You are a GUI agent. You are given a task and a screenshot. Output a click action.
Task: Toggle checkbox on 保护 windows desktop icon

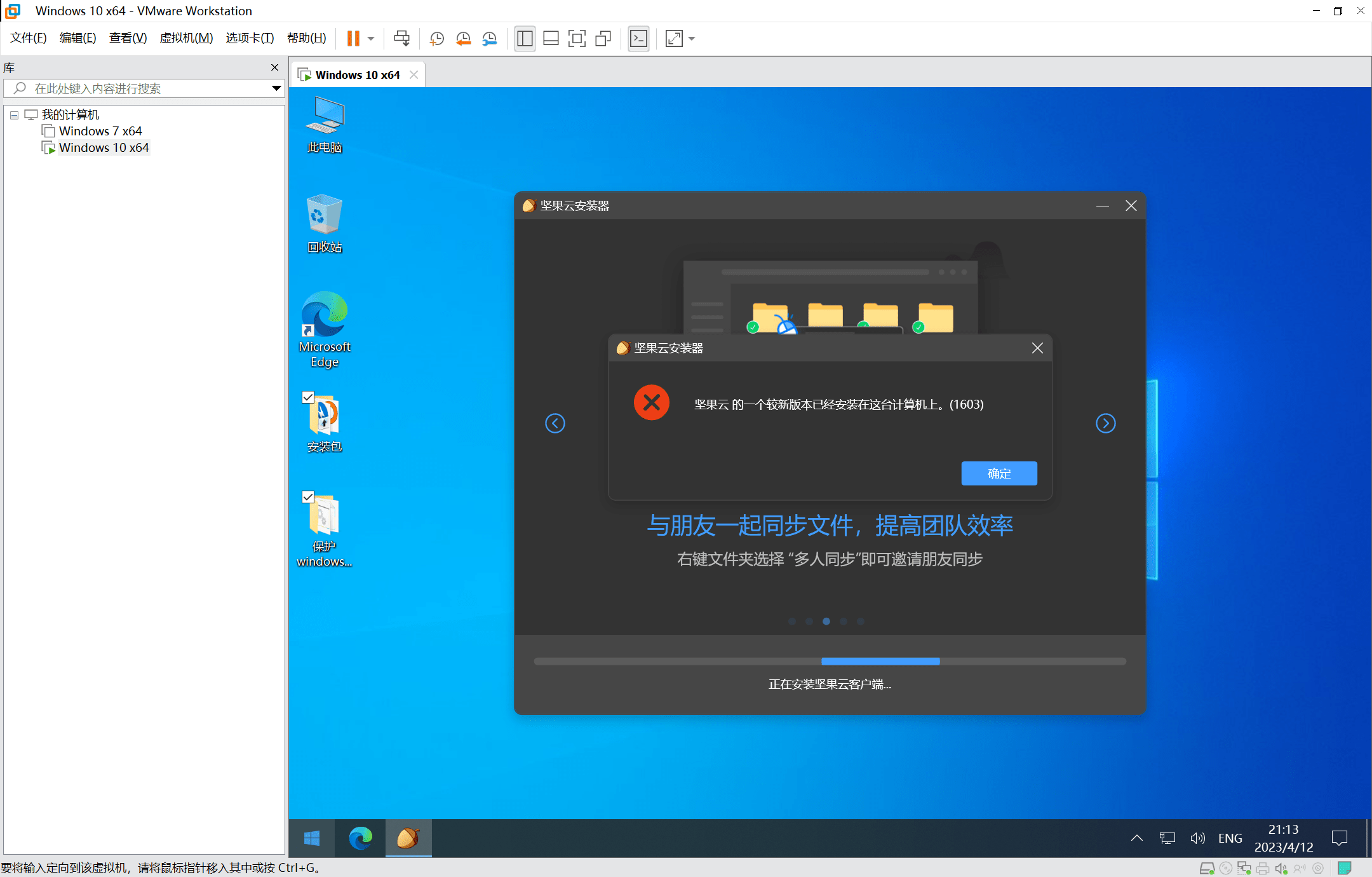click(308, 497)
